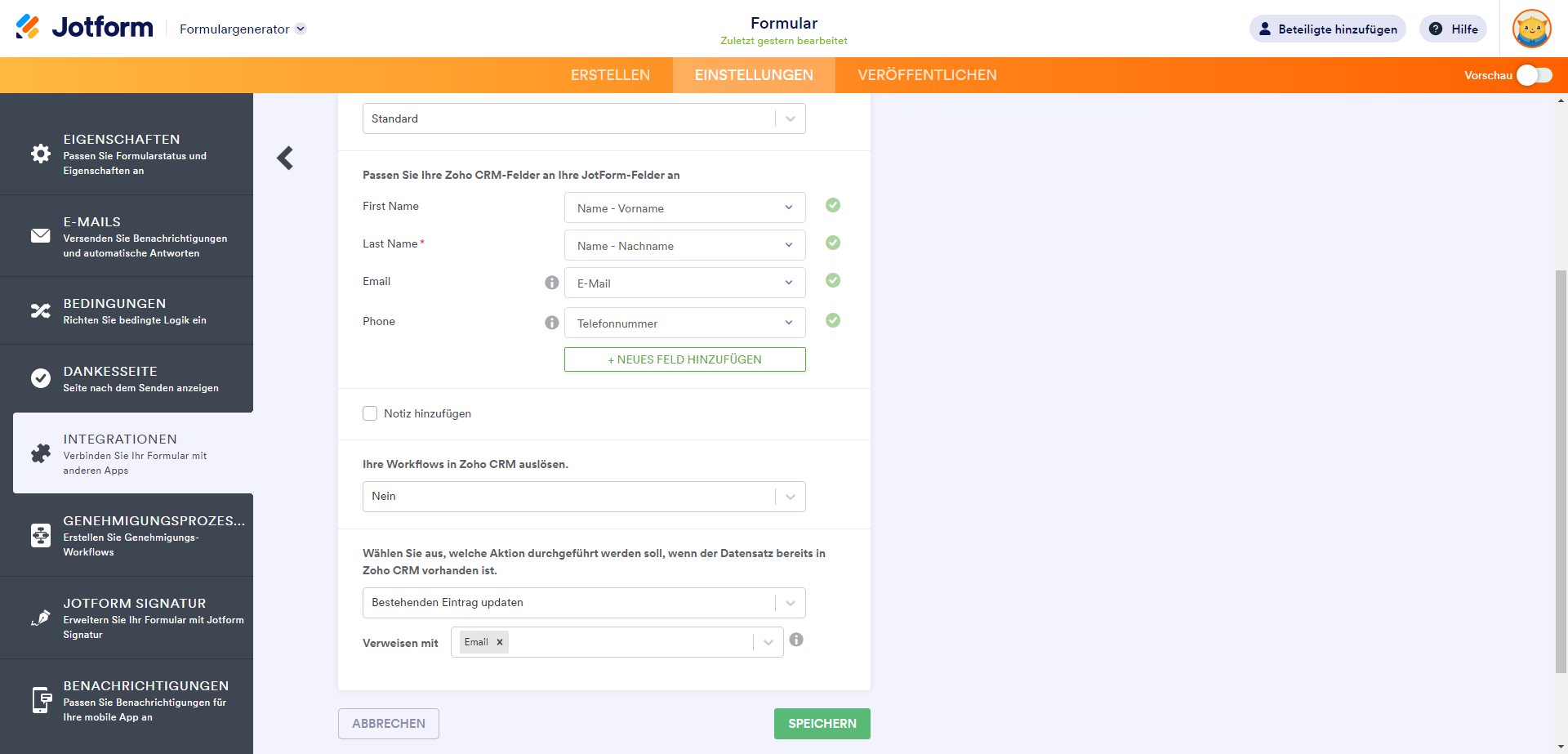The image size is (1568, 754).
Task: Click the SPEICHERN button
Action: (822, 724)
